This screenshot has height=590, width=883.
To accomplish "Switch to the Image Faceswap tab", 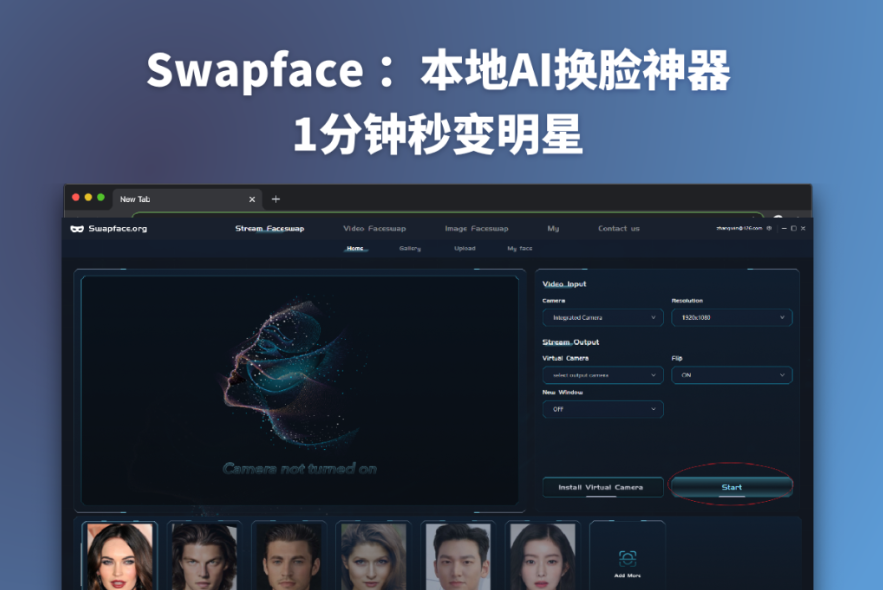I will pos(476,228).
